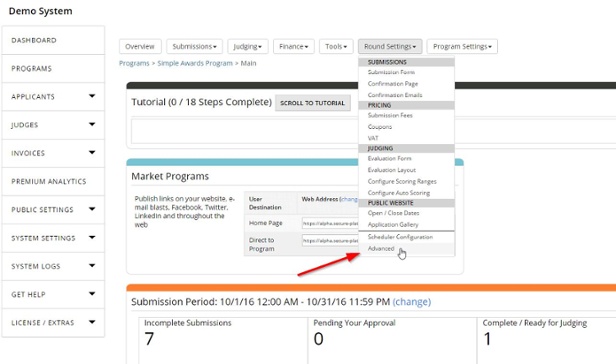
Task: Expand the Invoices sidebar arrow
Action: [92, 153]
